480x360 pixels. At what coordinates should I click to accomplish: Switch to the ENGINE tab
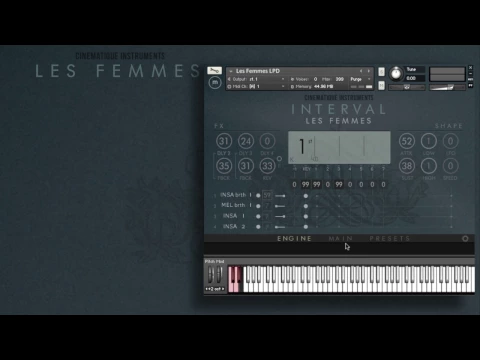tap(294, 239)
